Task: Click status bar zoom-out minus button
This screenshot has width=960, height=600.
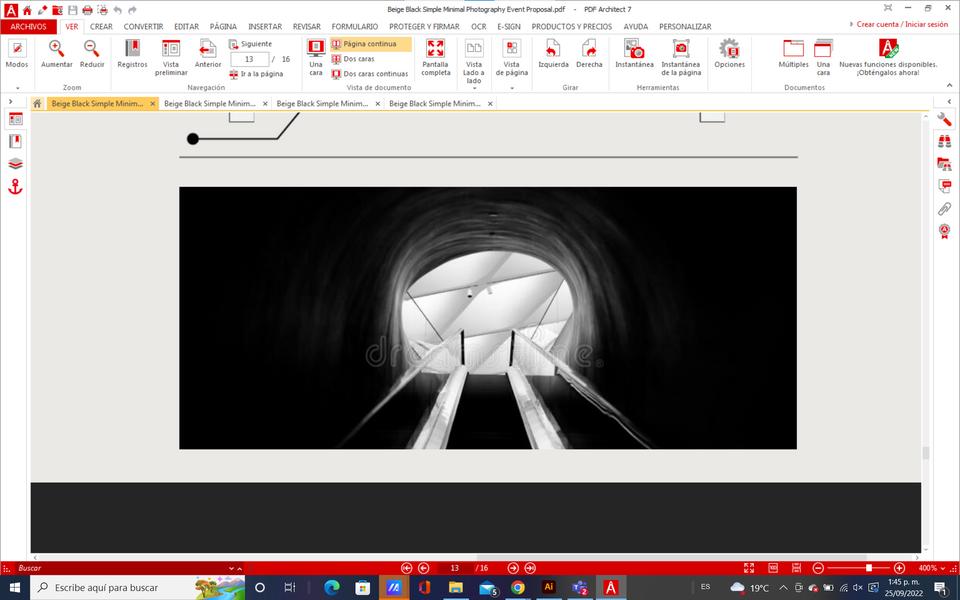Action: [x=817, y=568]
